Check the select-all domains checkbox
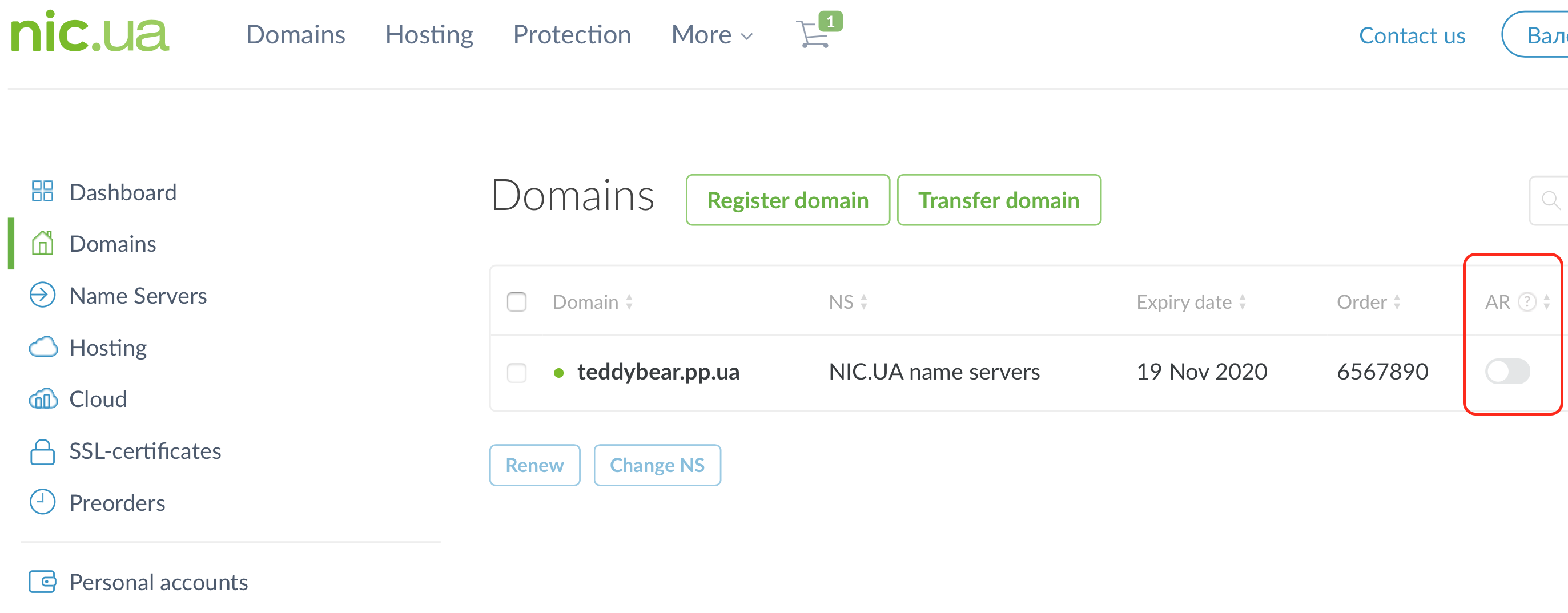Image resolution: width=1568 pixels, height=613 pixels. pyautogui.click(x=516, y=303)
